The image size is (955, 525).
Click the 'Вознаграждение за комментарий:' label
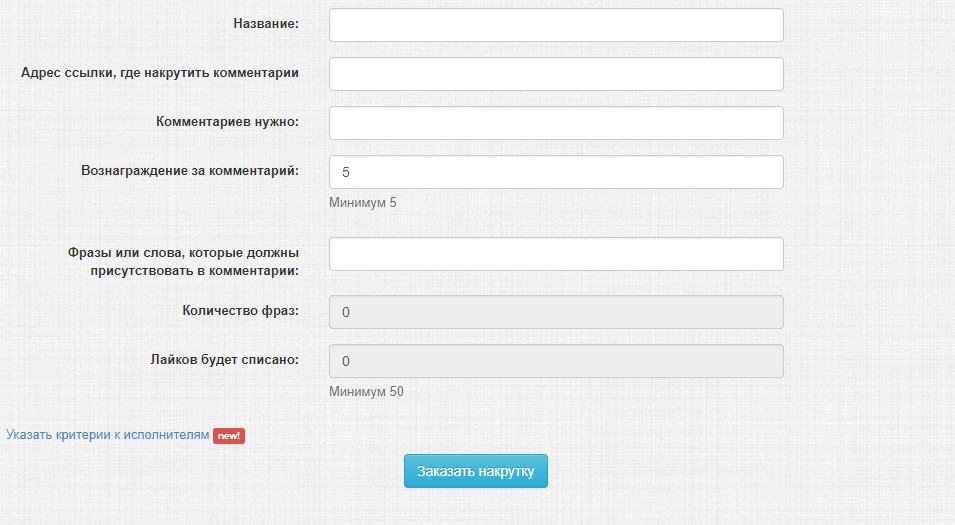tap(190, 170)
